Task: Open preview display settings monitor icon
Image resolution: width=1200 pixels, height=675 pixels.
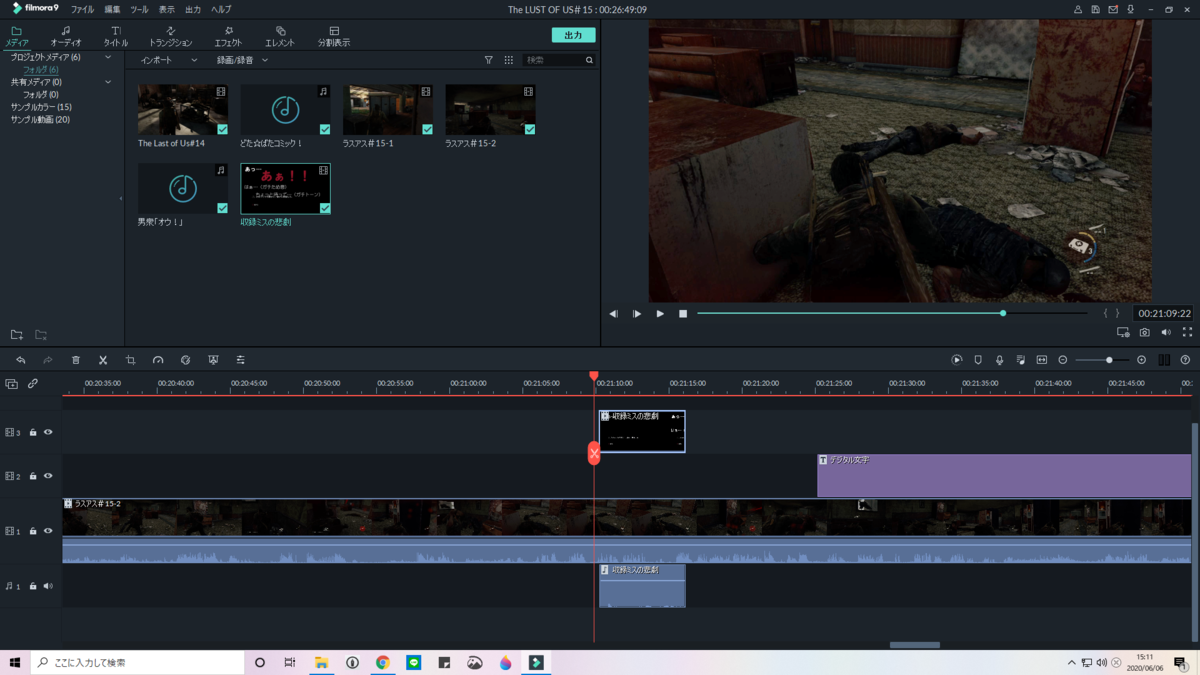Action: (1123, 332)
